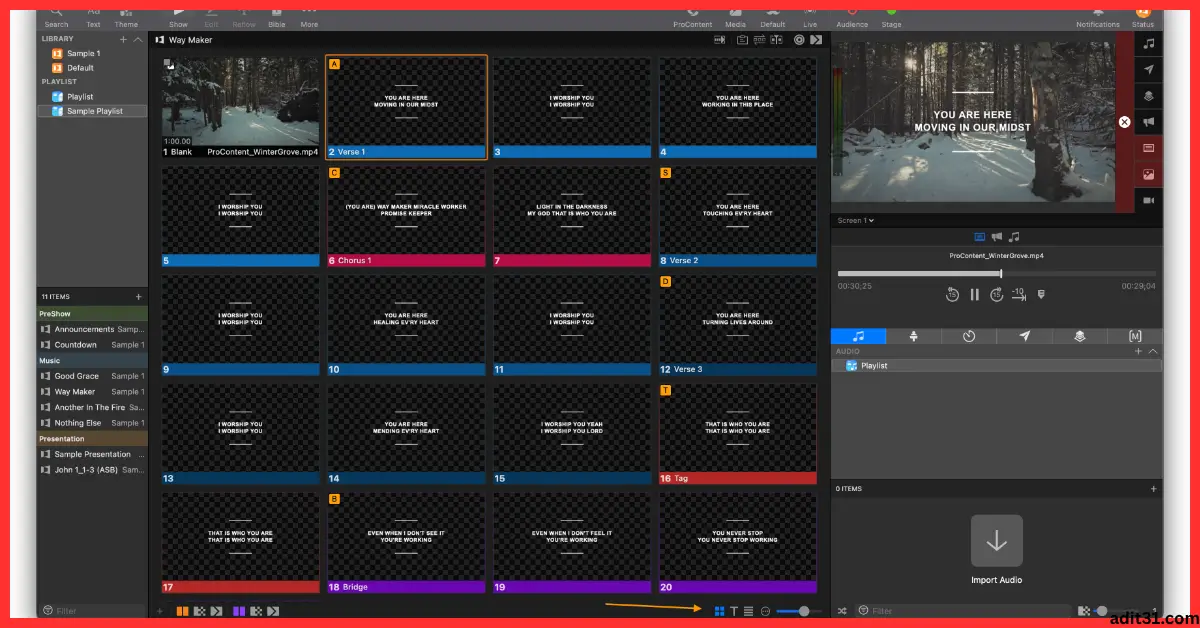Screen dimensions: 1200x628
Task: Clear slide layer in preview sidebar
Action: 1149,148
